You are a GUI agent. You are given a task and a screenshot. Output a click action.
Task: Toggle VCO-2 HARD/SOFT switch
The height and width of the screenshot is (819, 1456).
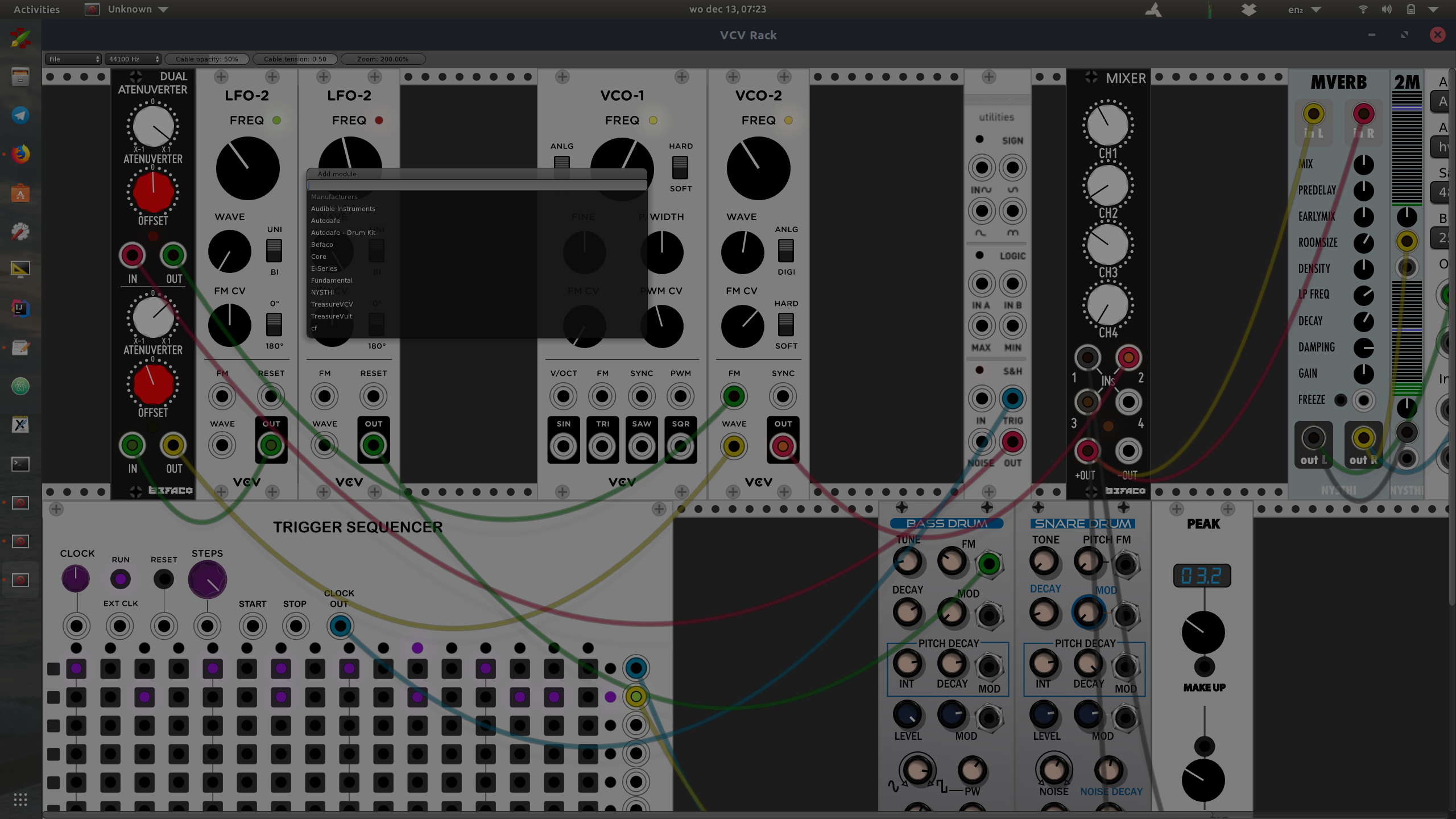coord(786,324)
